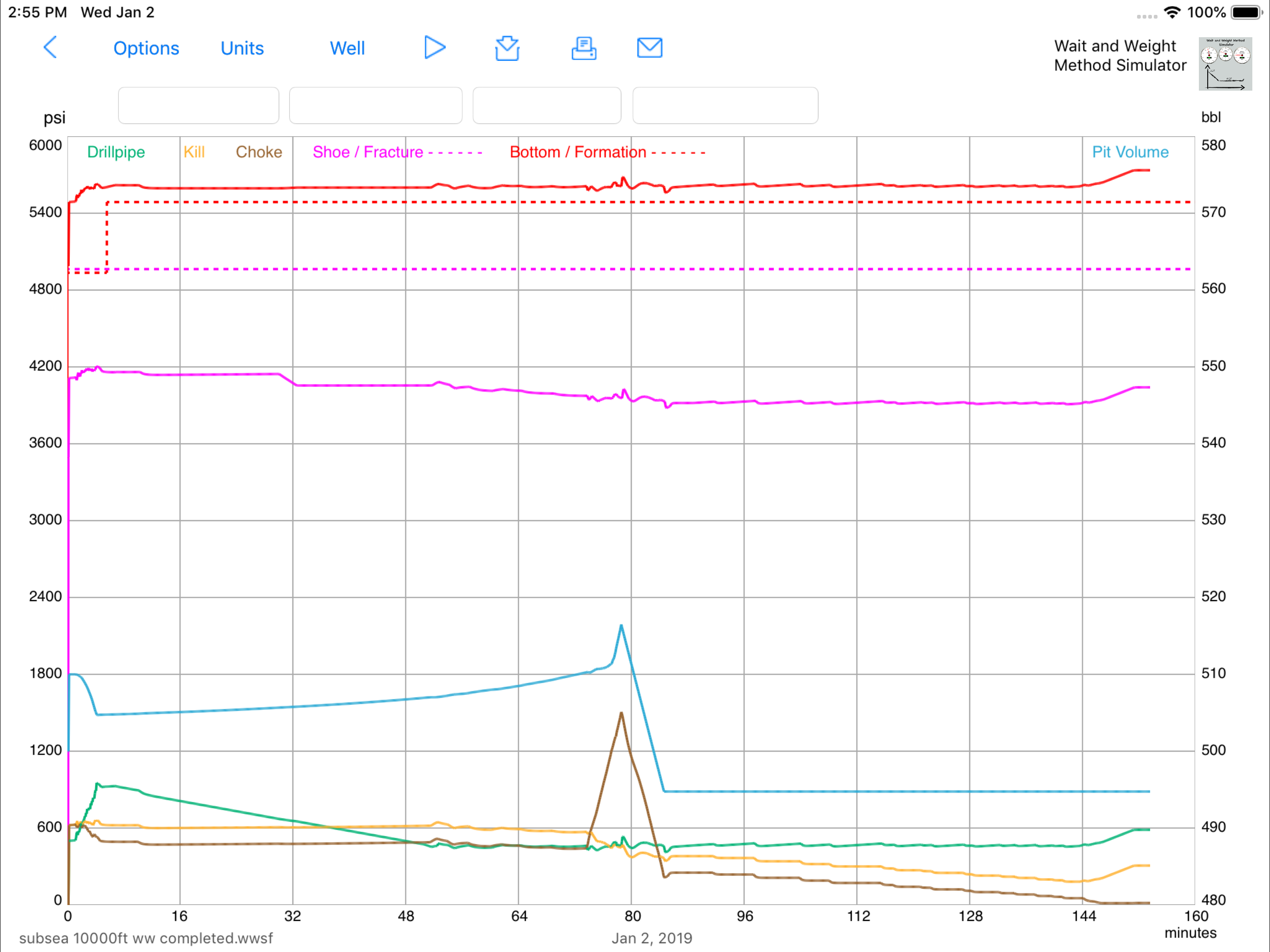Click the Bottom / Formation legend label
This screenshot has height=952, width=1270.
point(577,152)
